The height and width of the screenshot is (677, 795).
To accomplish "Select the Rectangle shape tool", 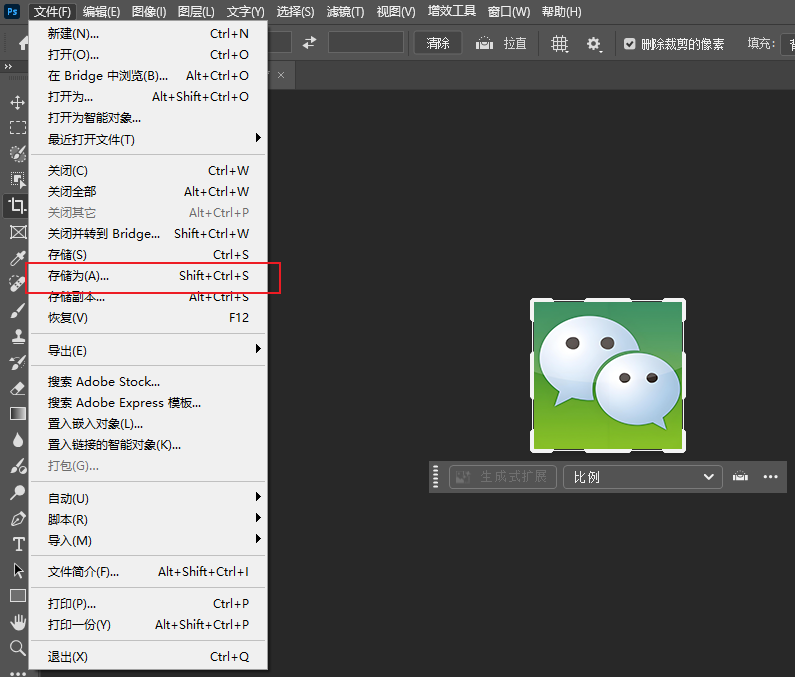I will click(18, 596).
